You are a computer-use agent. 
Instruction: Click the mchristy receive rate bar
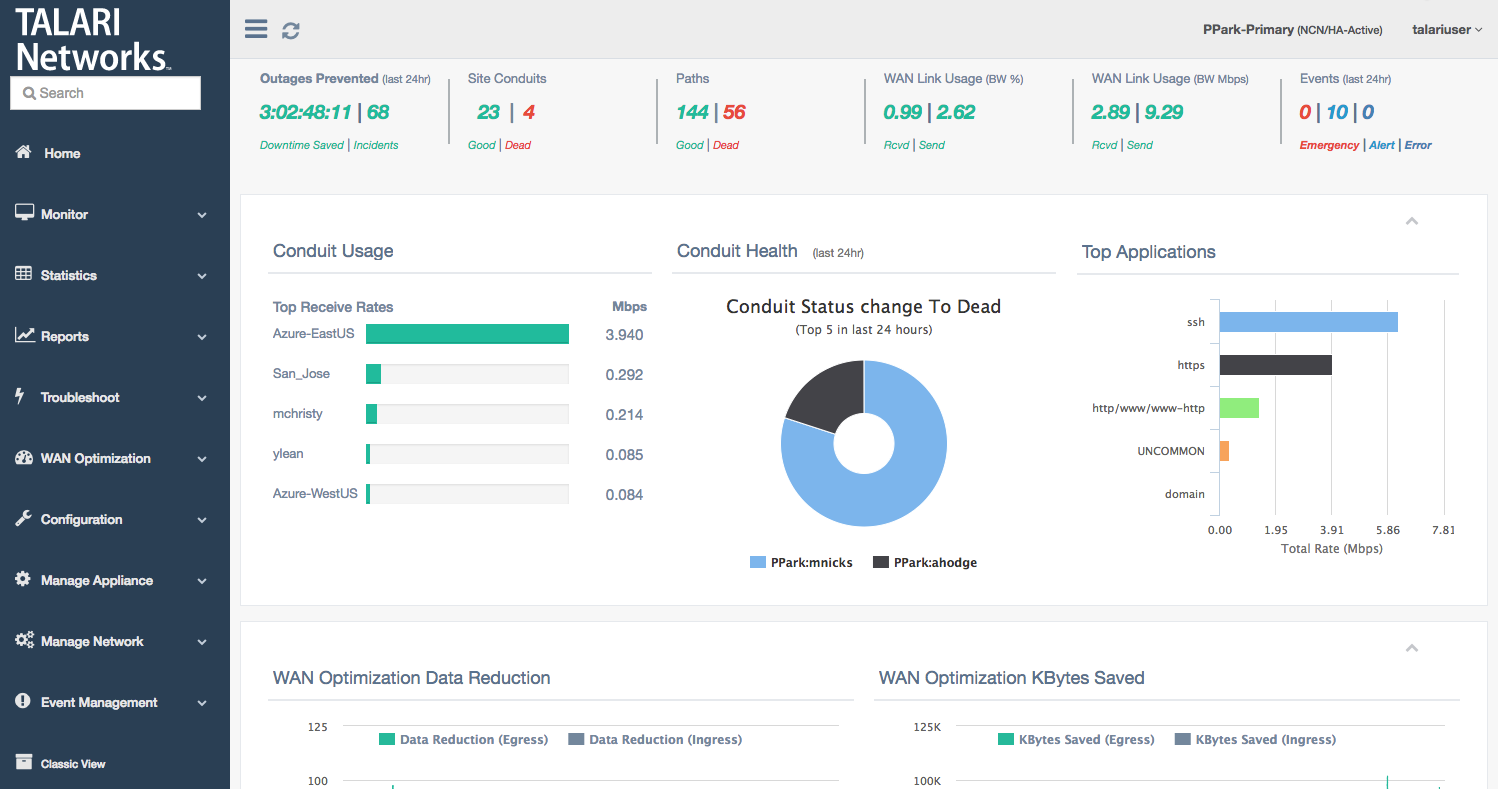[x=371, y=414]
